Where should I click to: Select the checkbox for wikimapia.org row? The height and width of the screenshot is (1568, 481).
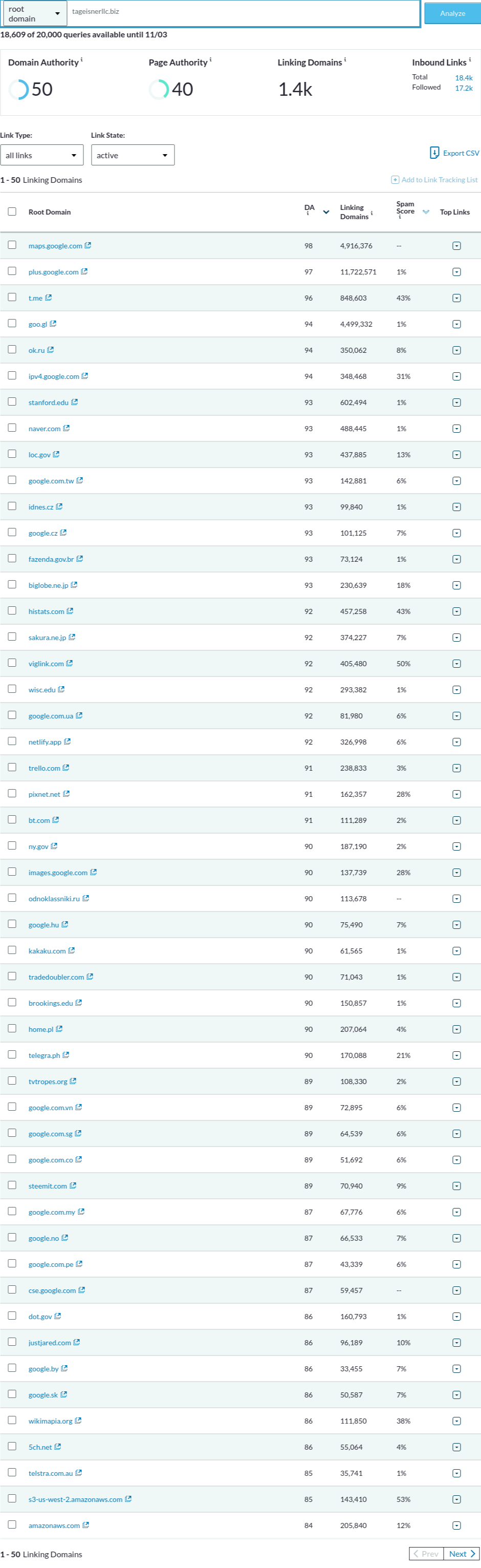(12, 1420)
